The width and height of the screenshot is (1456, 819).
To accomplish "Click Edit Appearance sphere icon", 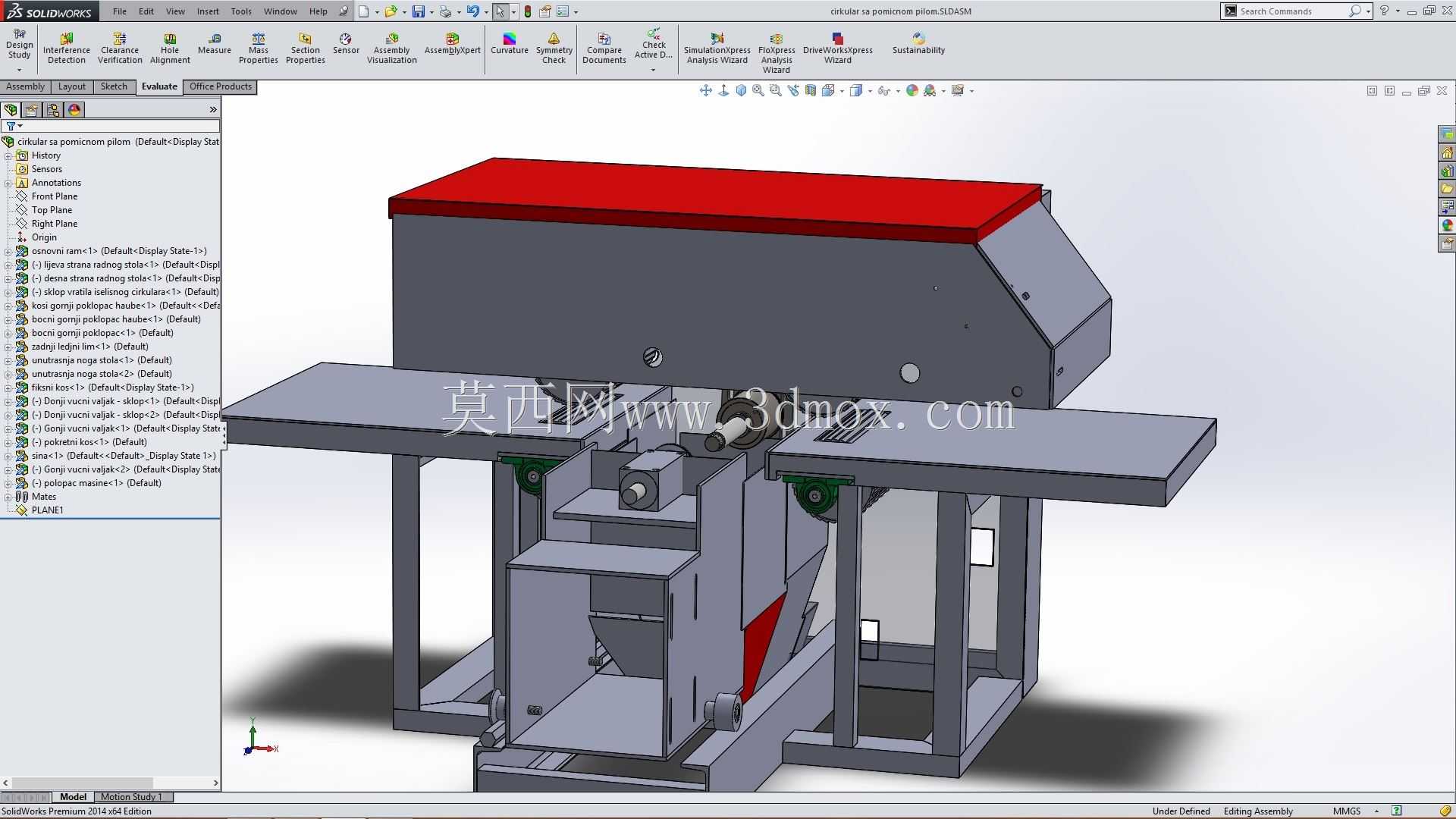I will (x=912, y=91).
